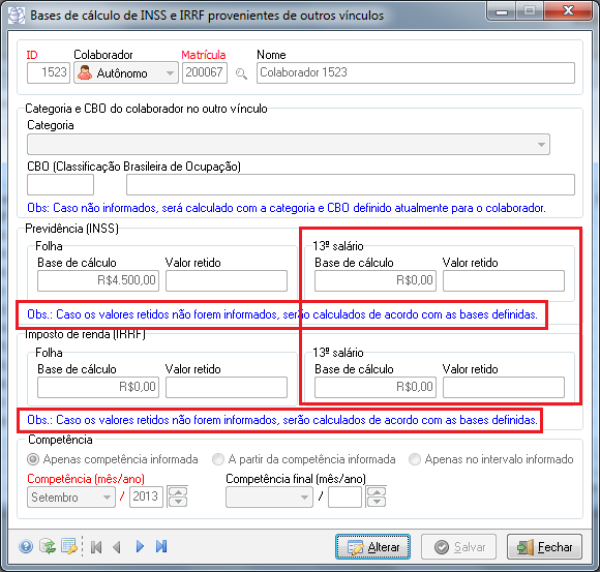This screenshot has width=600, height=572.
Task: Jump to the last record
Action: (161, 546)
